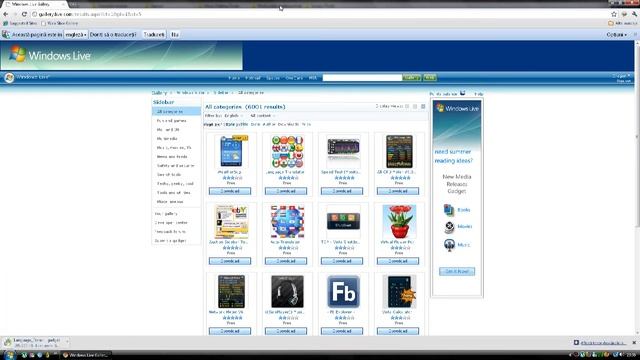This screenshot has height=360, width=640.
Task: Reload the page with the refresh icon
Action: [24, 14]
